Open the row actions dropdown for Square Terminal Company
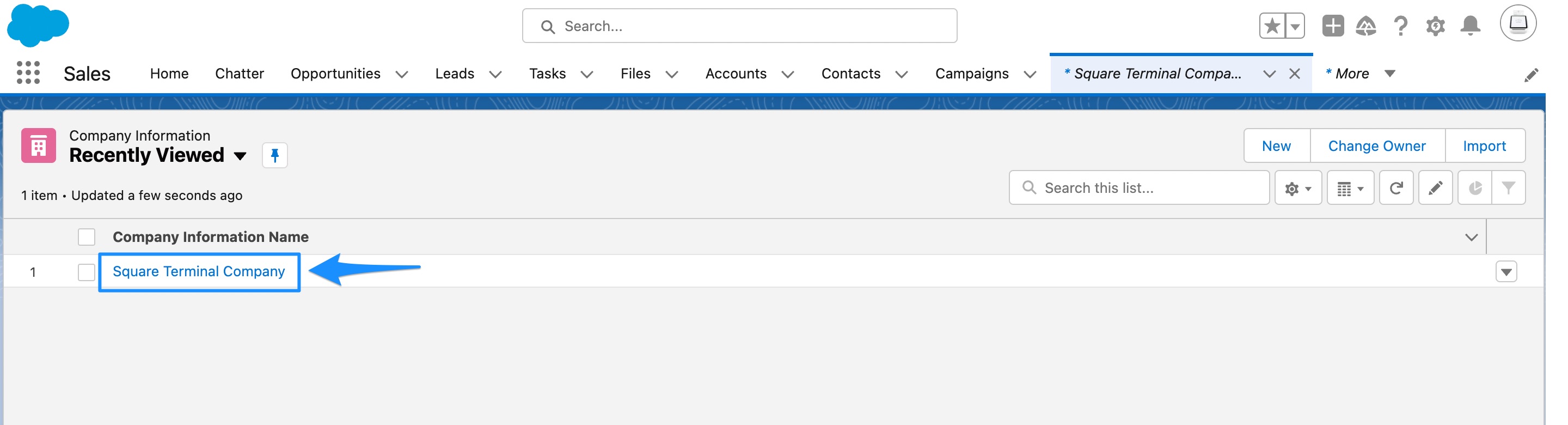This screenshot has width=1568, height=425. [1506, 271]
